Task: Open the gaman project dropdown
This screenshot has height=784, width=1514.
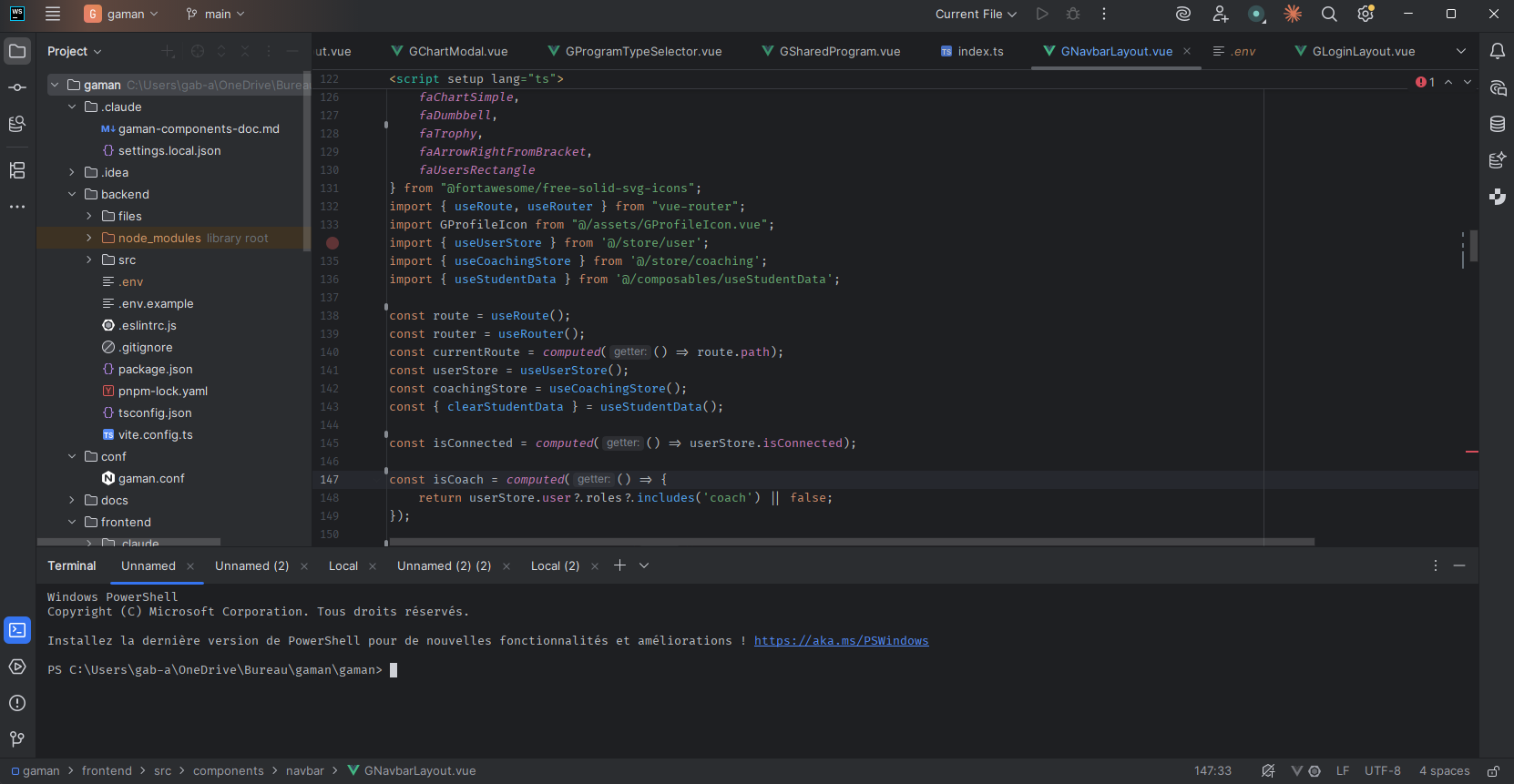Action: [x=121, y=14]
